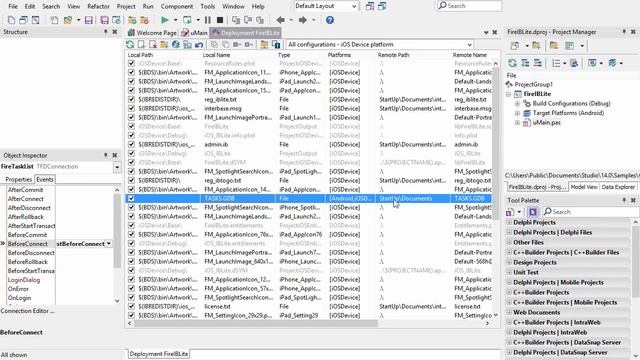Screen dimensions: 640x360
Task: Click the Remove File from Project folder icon
Action: [x=144, y=20]
